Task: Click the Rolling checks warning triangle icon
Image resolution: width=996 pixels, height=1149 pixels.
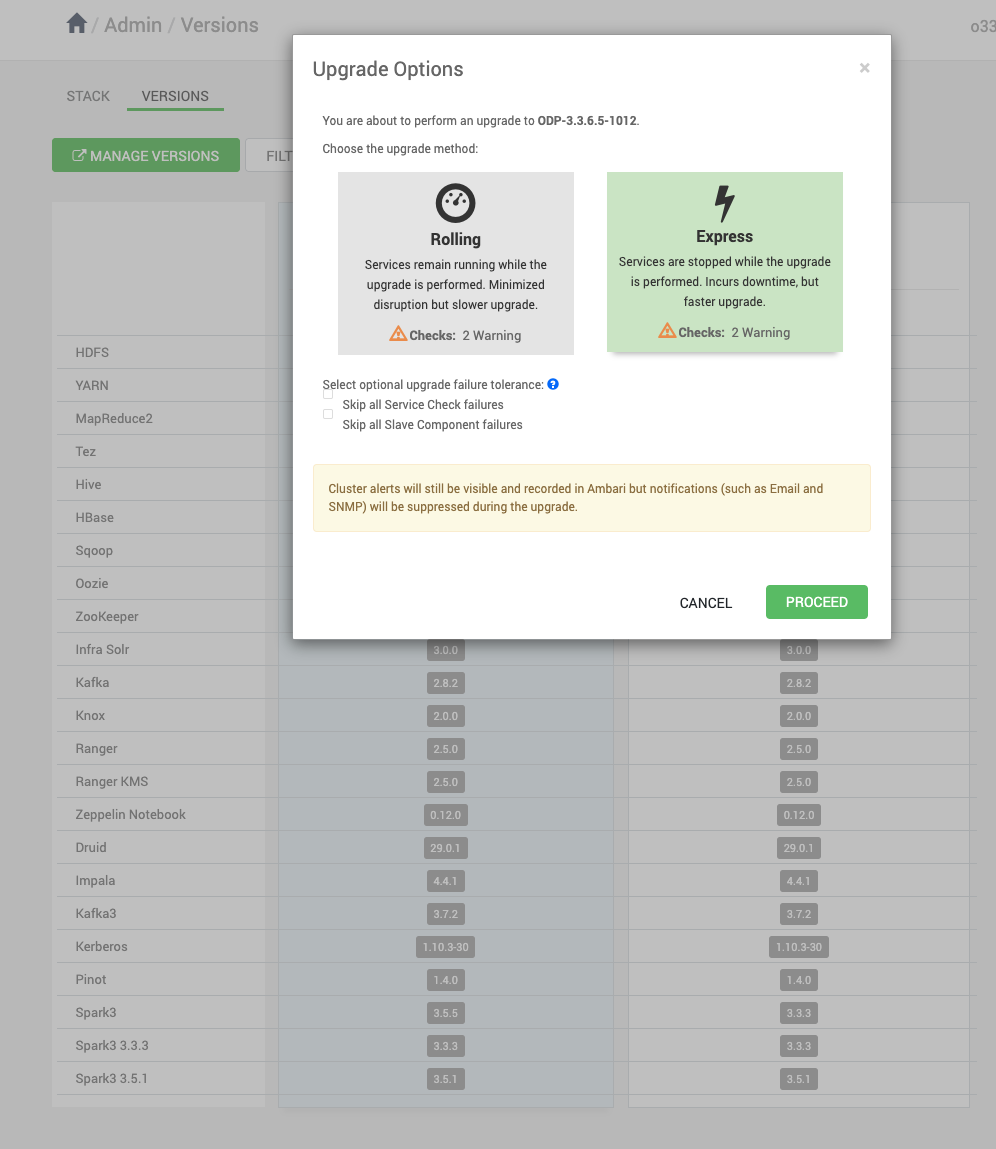Action: (x=398, y=334)
